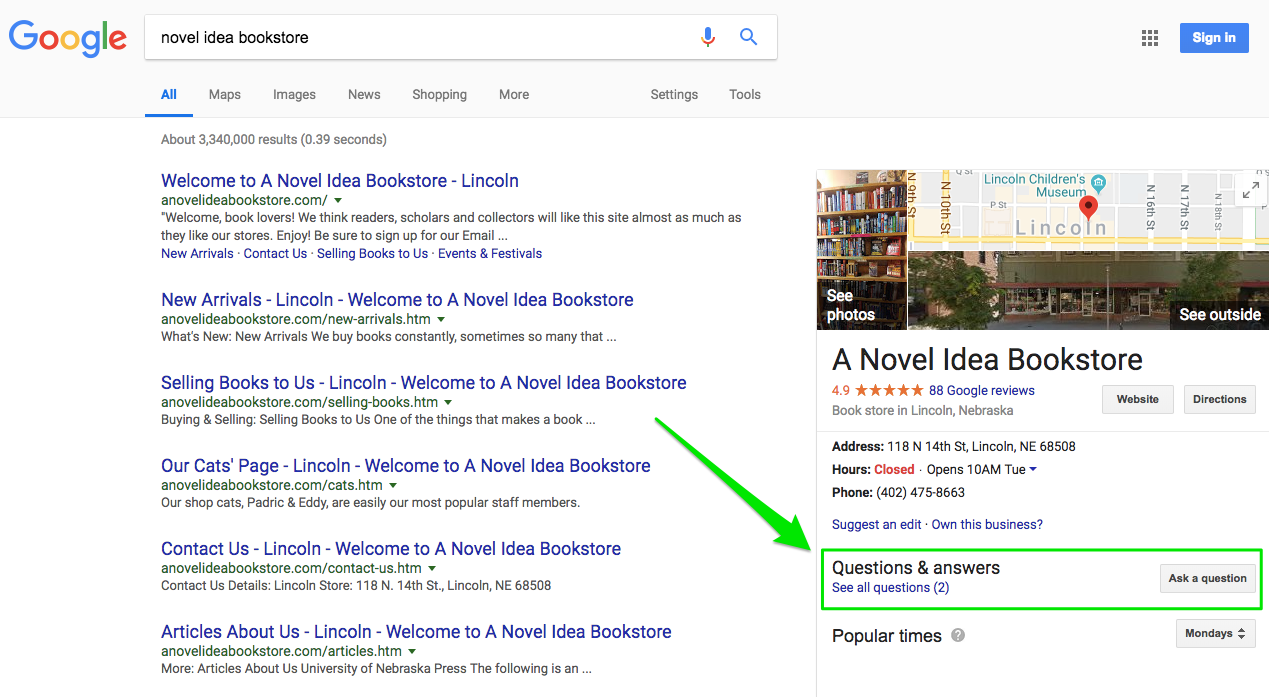
Task: Open 'Our Cats' Page' result
Action: pos(406,466)
